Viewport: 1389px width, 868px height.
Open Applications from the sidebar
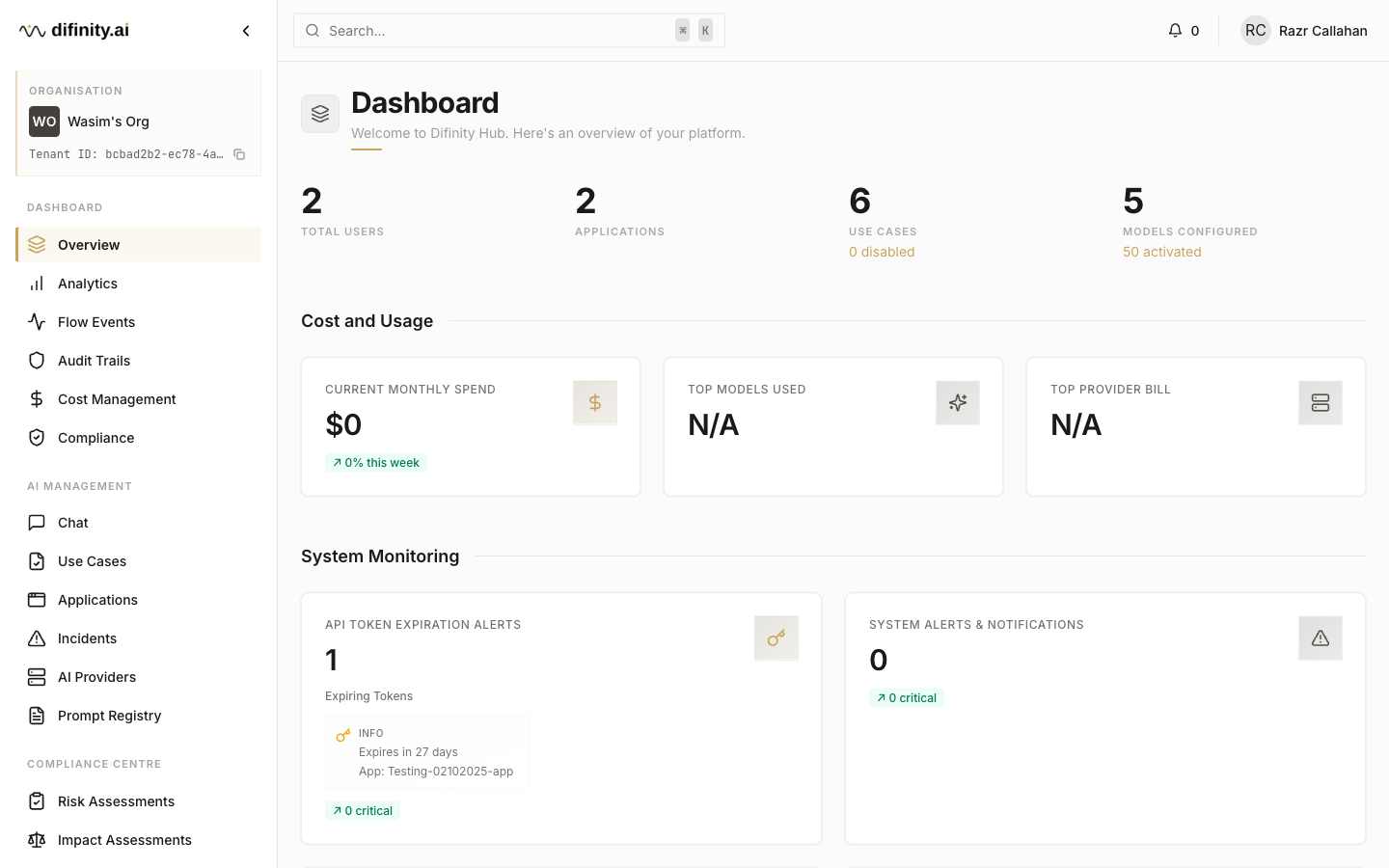(139, 600)
